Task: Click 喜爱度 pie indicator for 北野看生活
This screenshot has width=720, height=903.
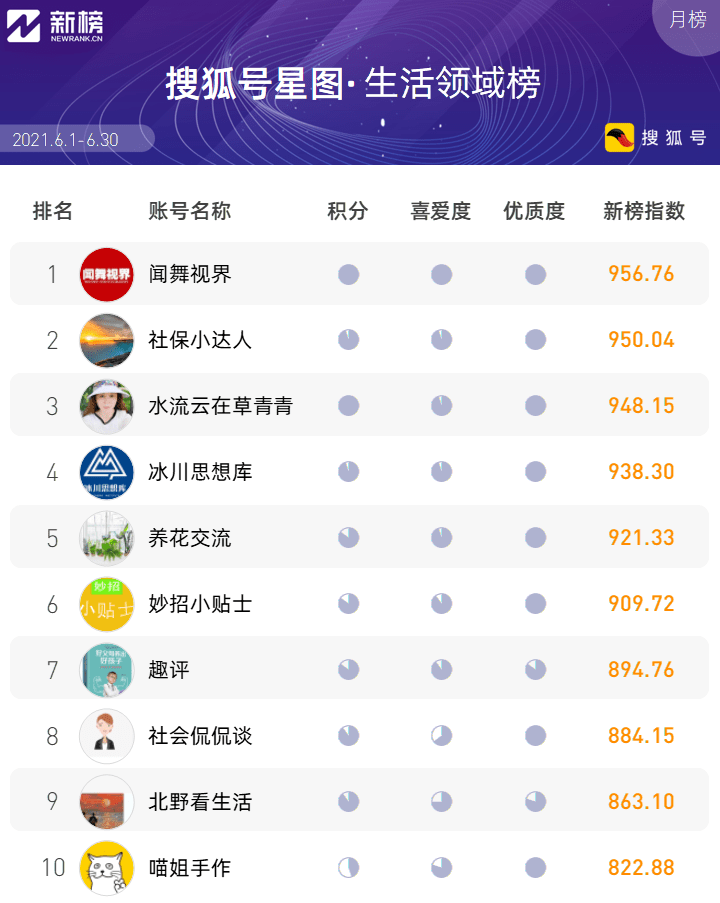Action: pyautogui.click(x=442, y=802)
